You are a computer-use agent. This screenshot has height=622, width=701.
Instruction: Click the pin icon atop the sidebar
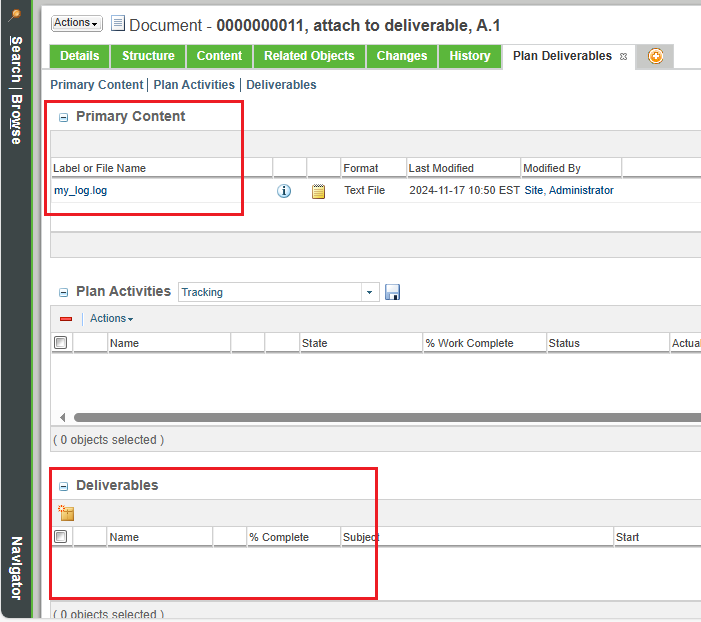16,16
